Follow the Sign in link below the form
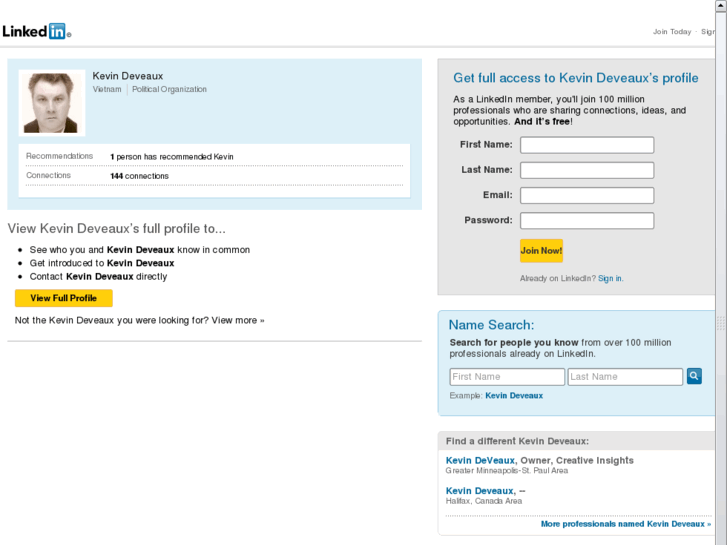 pyautogui.click(x=610, y=278)
